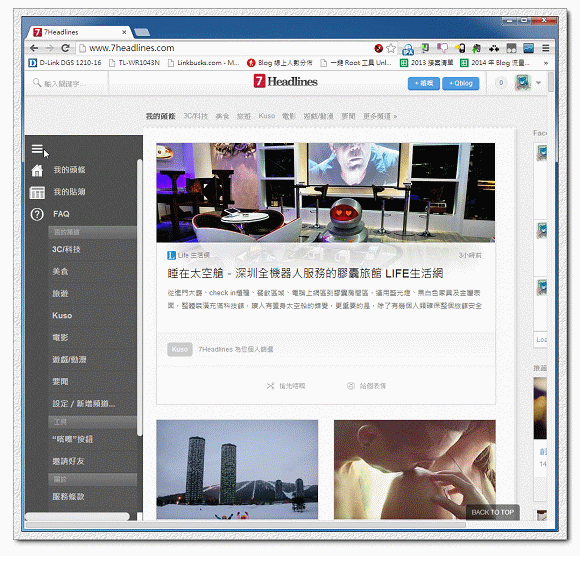The height and width of the screenshot is (566, 580).
Task: Click the browser forward arrow
Action: pyautogui.click(x=50, y=48)
